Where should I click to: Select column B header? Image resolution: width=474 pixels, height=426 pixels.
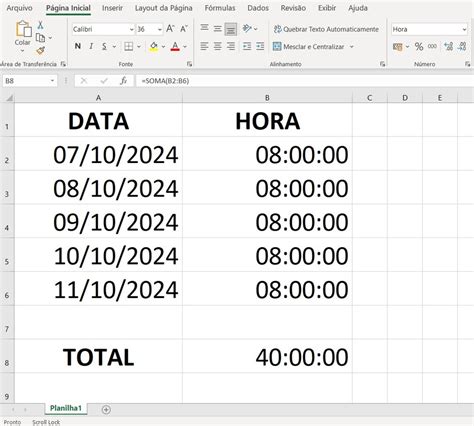267,98
